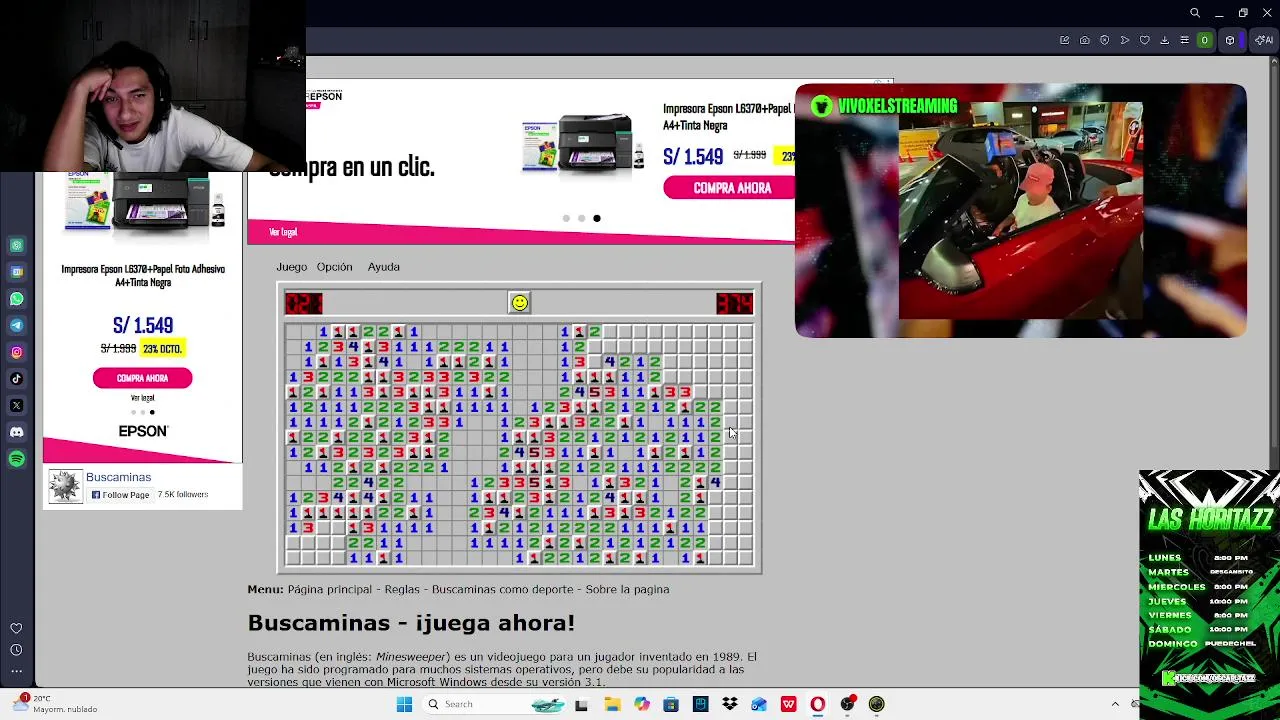The width and height of the screenshot is (1280, 720).
Task: Open Telegram in the Opera sidebar
Action: pyautogui.click(x=16, y=325)
